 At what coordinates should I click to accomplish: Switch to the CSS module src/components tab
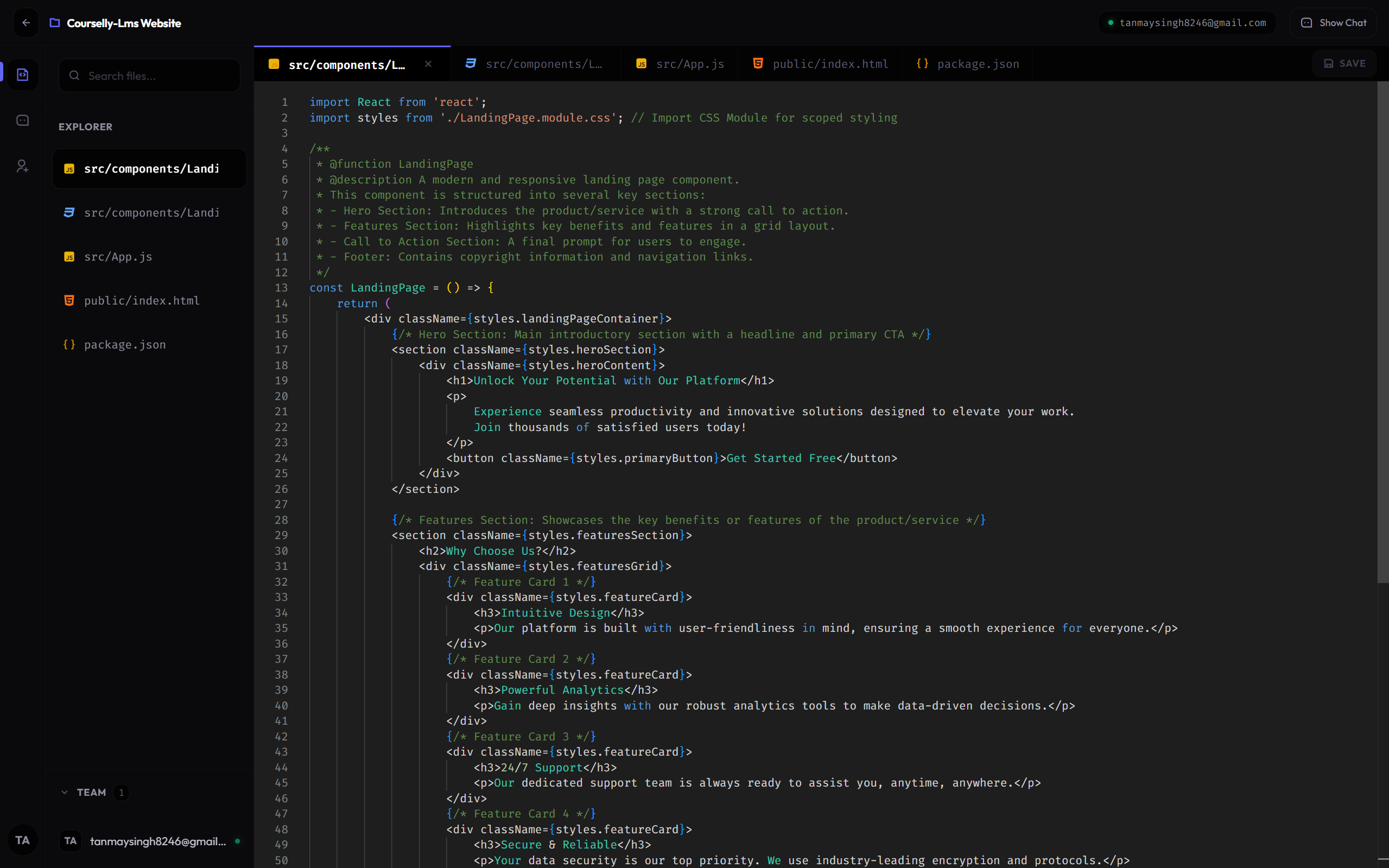(536, 64)
